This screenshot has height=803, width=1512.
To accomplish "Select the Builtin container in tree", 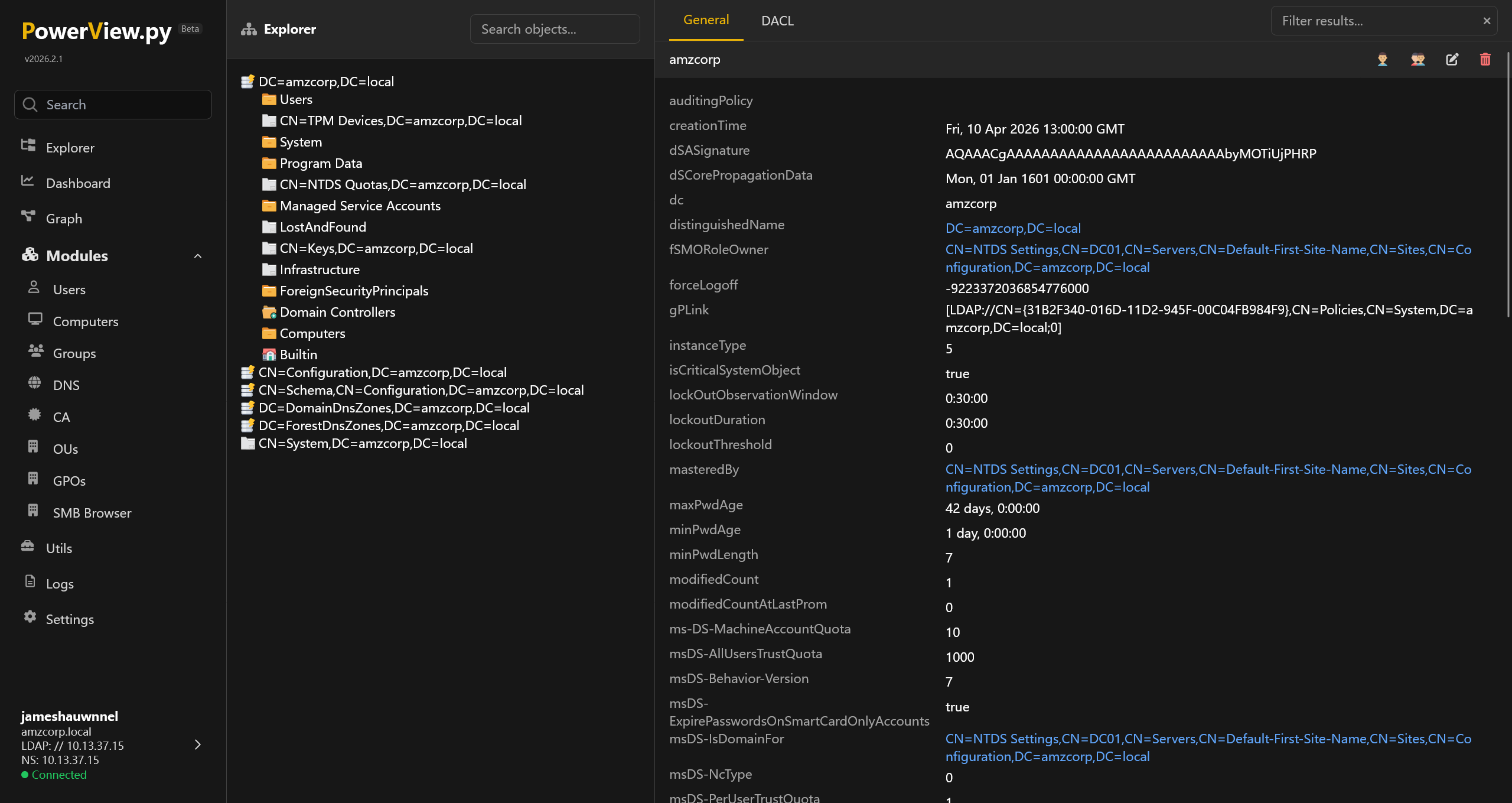I will click(298, 355).
